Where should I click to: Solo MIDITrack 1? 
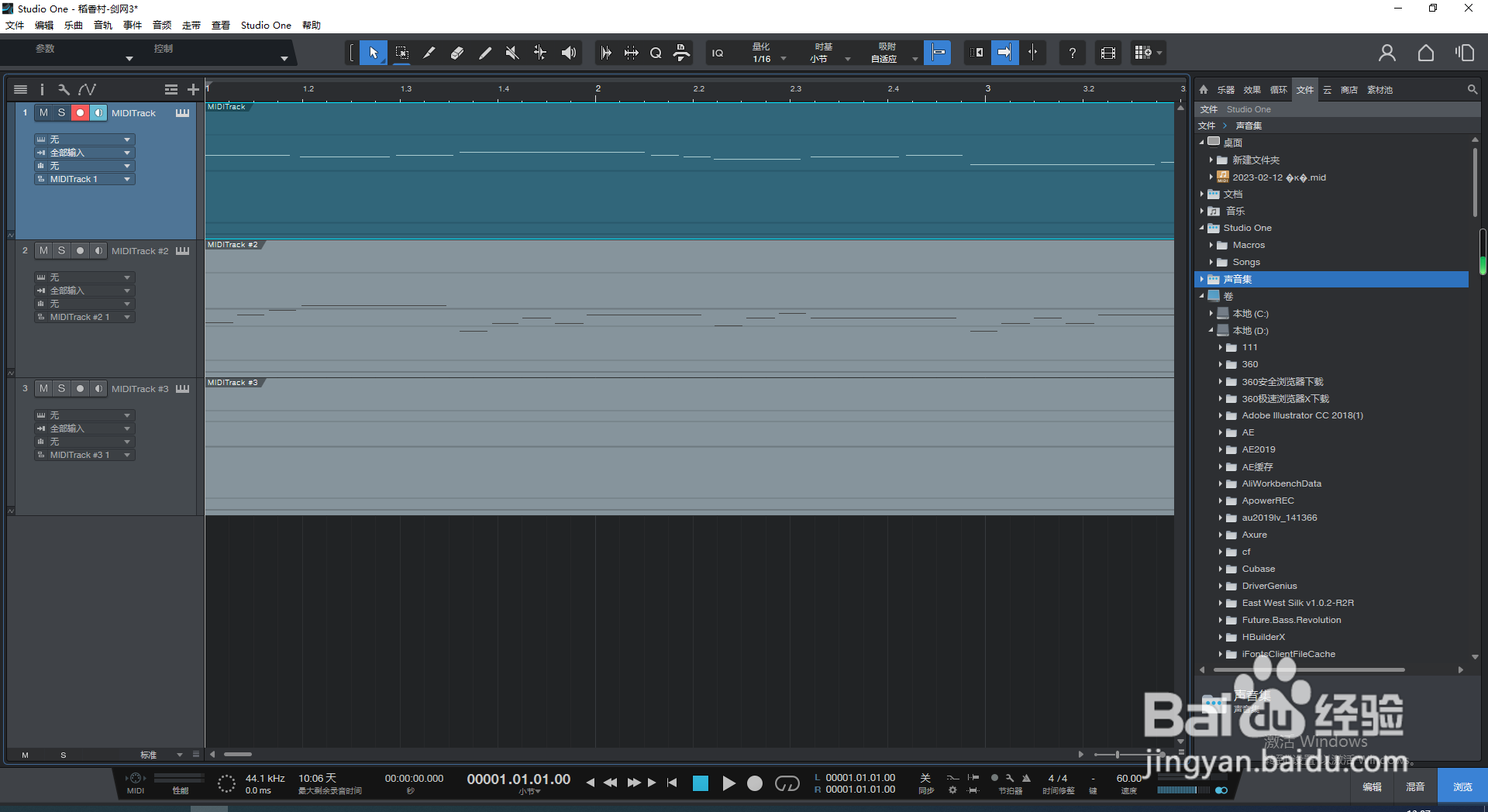coord(61,112)
